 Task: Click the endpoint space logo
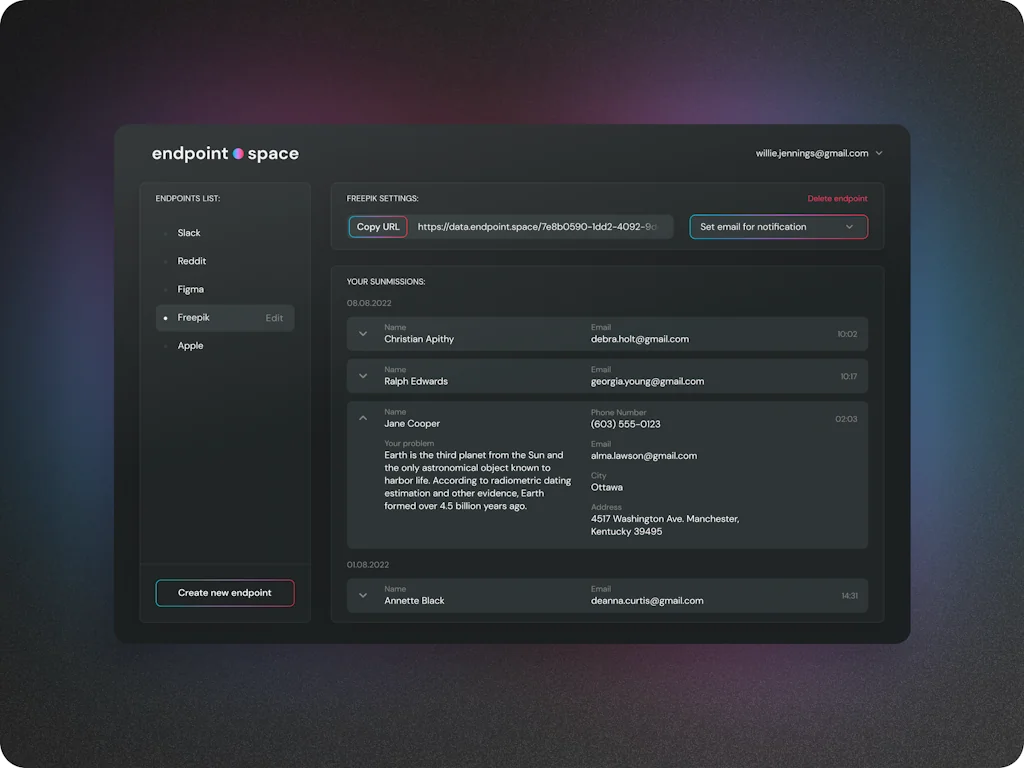[225, 153]
